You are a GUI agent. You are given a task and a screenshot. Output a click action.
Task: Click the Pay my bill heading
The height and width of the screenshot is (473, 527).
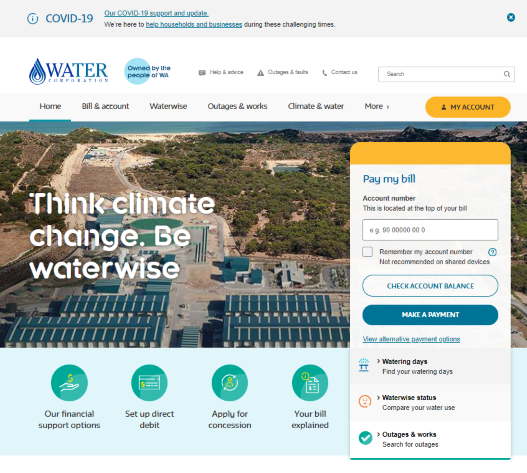pos(389,179)
